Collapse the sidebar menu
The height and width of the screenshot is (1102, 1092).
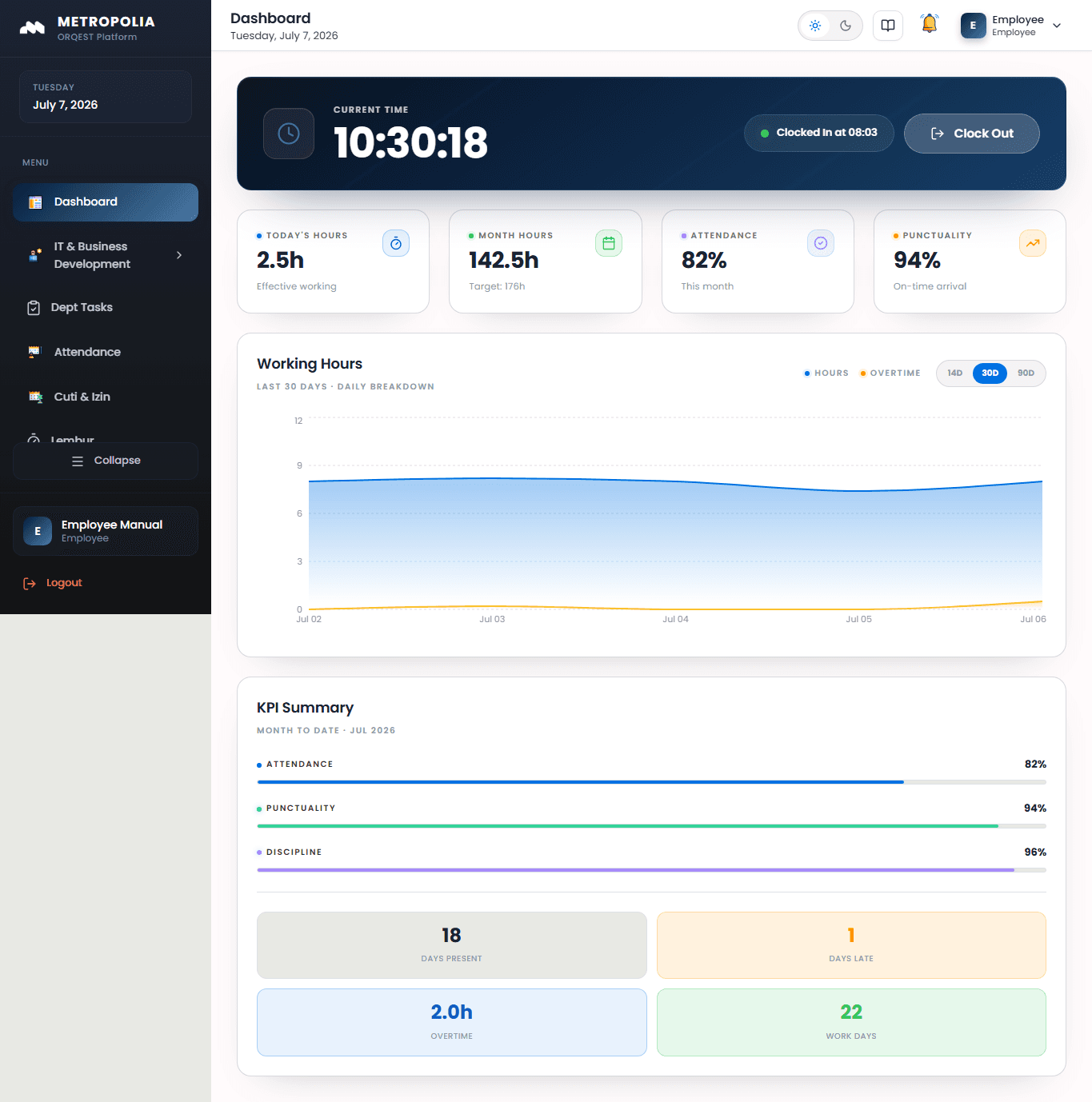(x=106, y=461)
